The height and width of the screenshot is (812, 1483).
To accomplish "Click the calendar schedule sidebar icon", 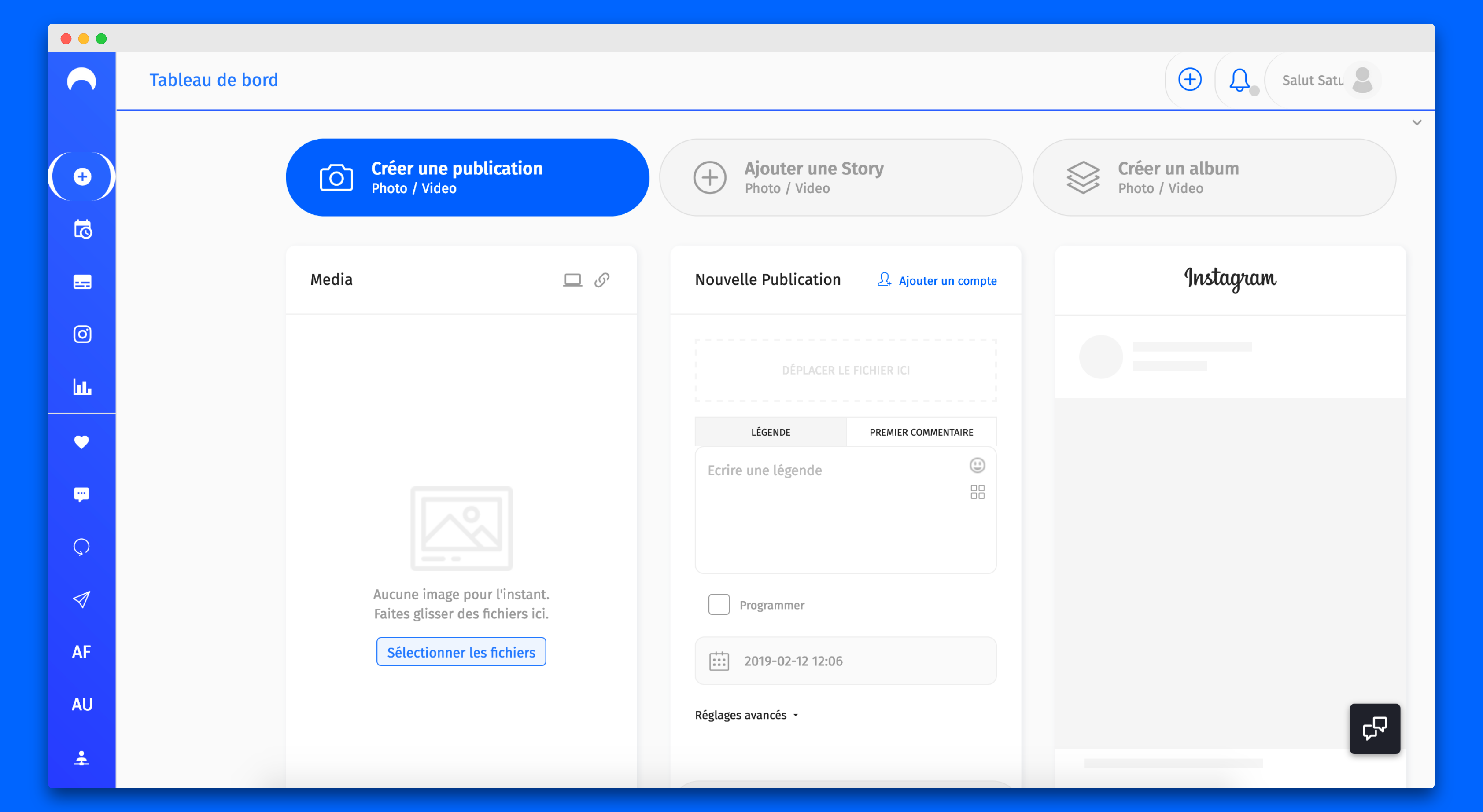I will (82, 230).
